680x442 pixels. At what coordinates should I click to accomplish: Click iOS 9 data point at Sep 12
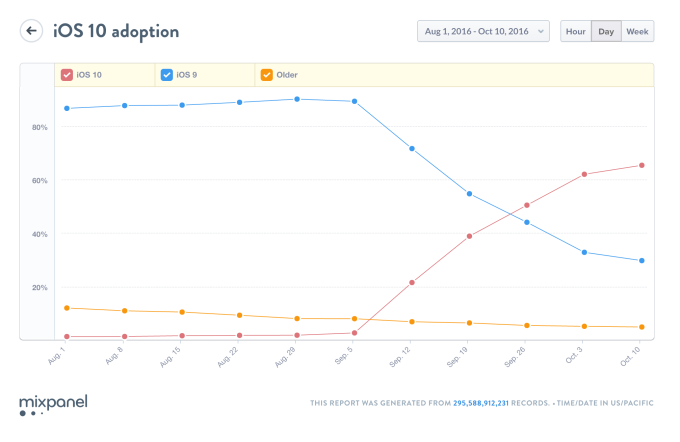pyautogui.click(x=411, y=148)
